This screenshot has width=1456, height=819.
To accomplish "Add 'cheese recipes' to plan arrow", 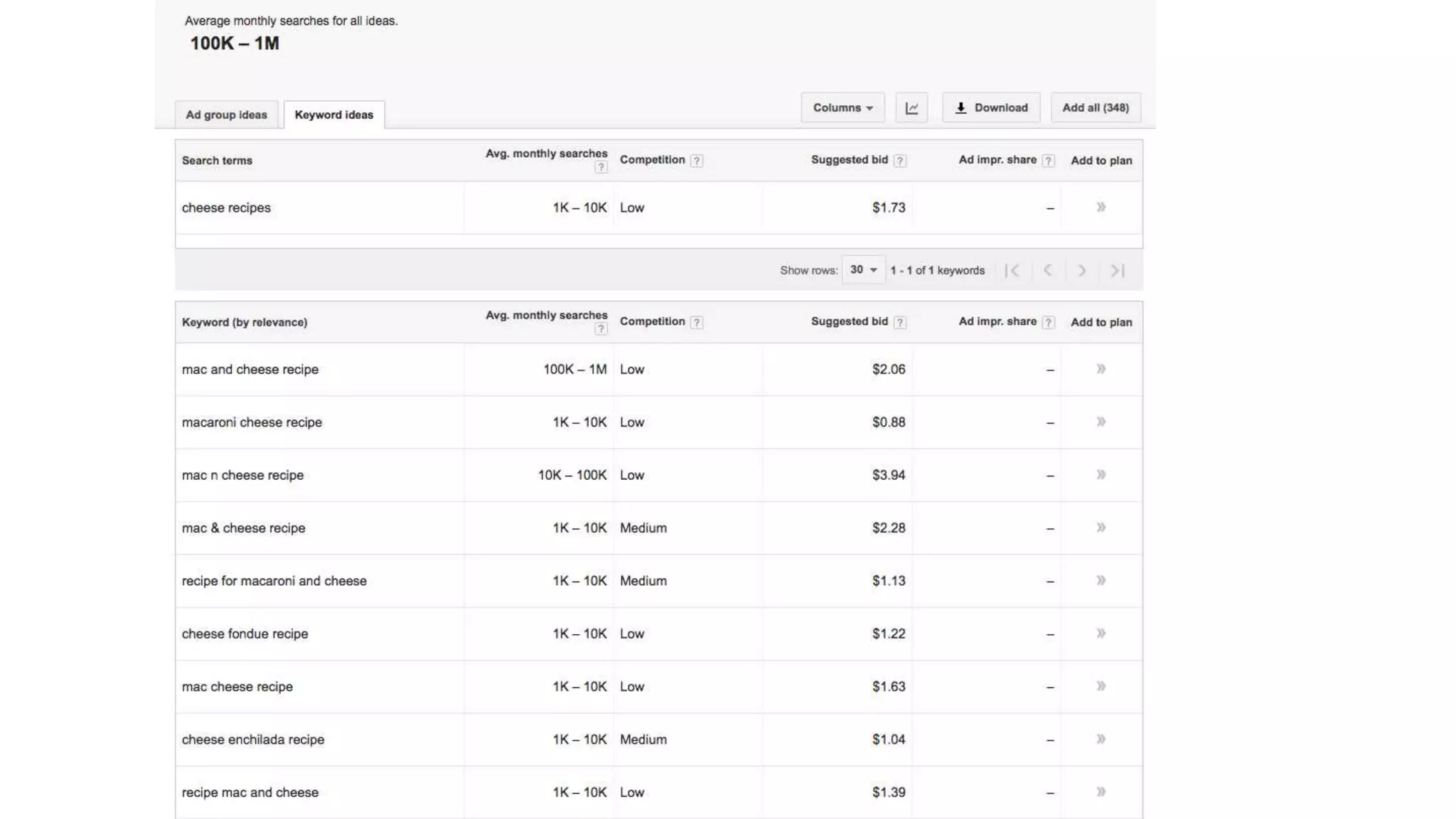I will click(x=1101, y=208).
